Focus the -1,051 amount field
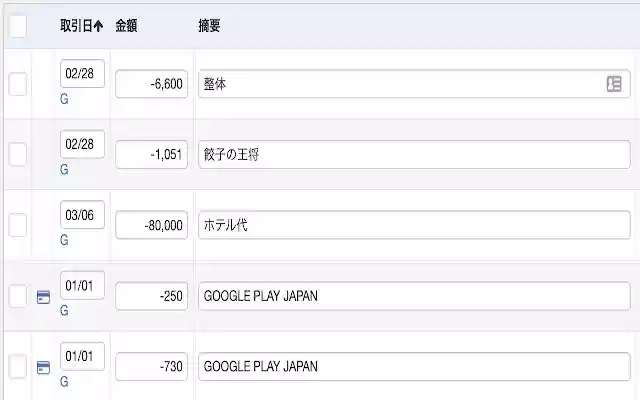640x400 pixels. coord(151,154)
